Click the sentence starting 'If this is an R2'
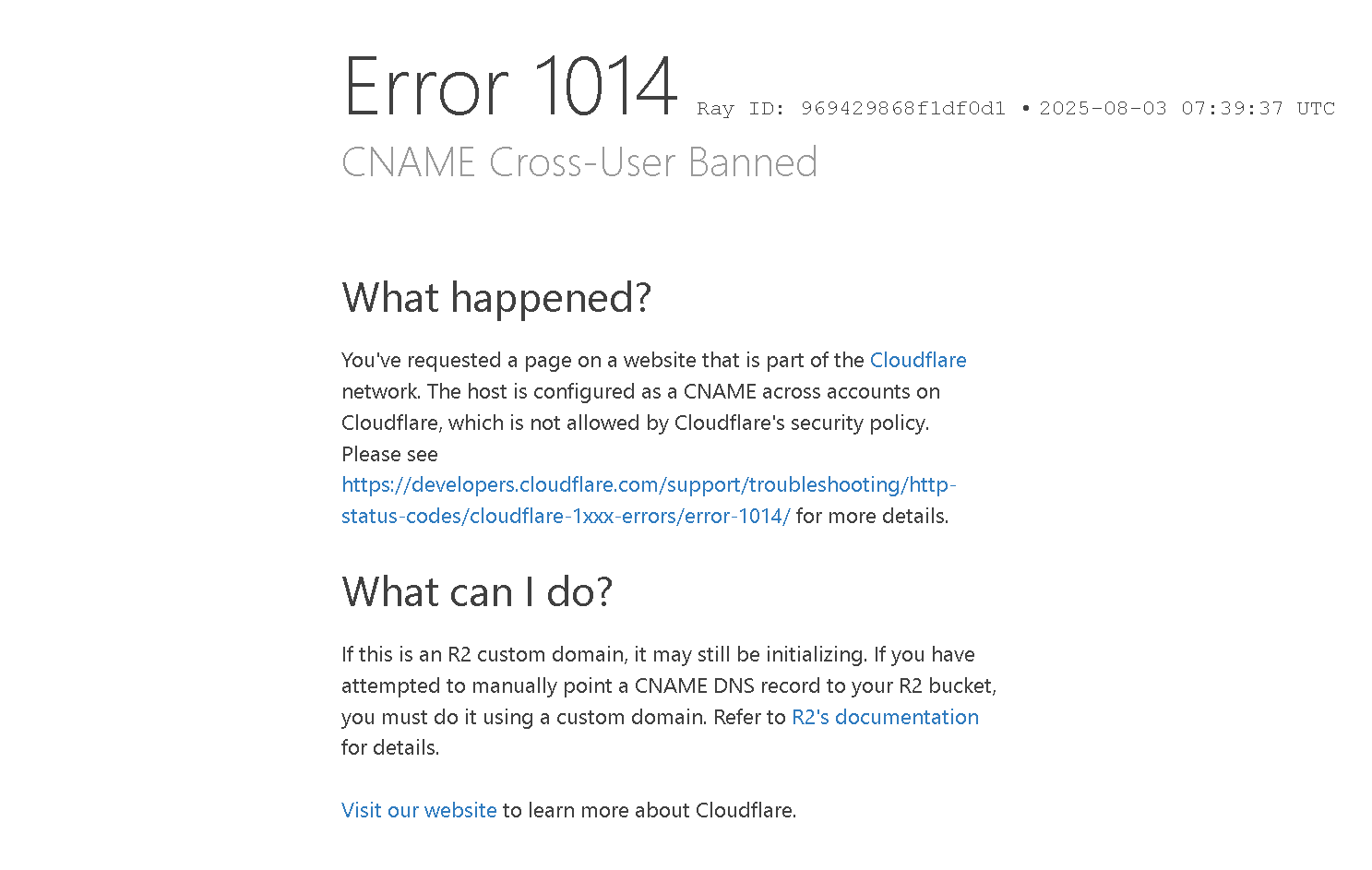1372x870 pixels. (x=604, y=654)
